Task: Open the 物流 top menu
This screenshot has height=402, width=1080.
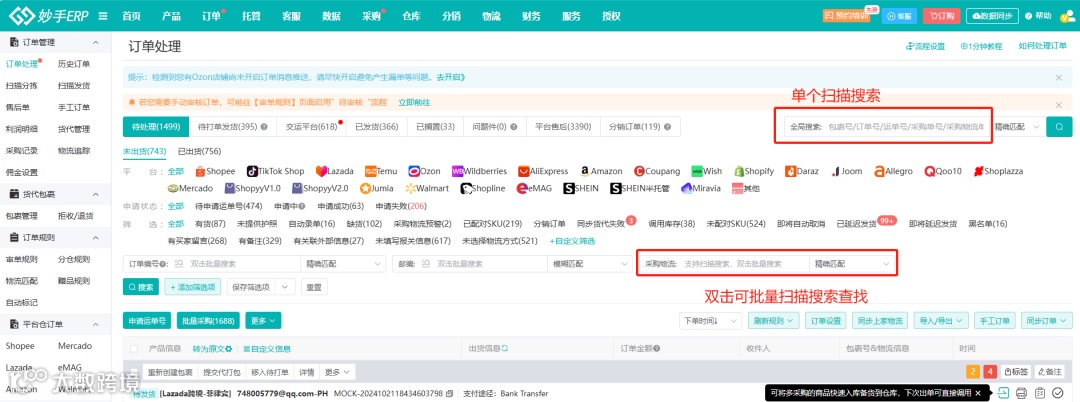Action: [491, 16]
